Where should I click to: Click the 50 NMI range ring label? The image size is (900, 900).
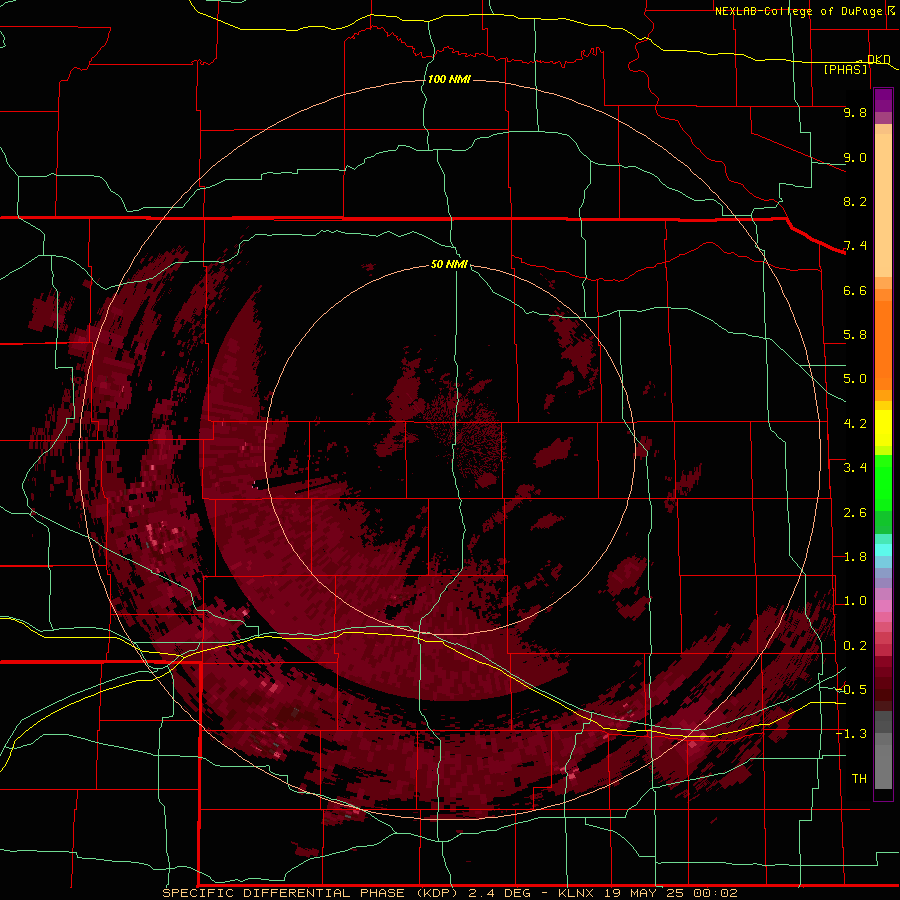(x=449, y=264)
